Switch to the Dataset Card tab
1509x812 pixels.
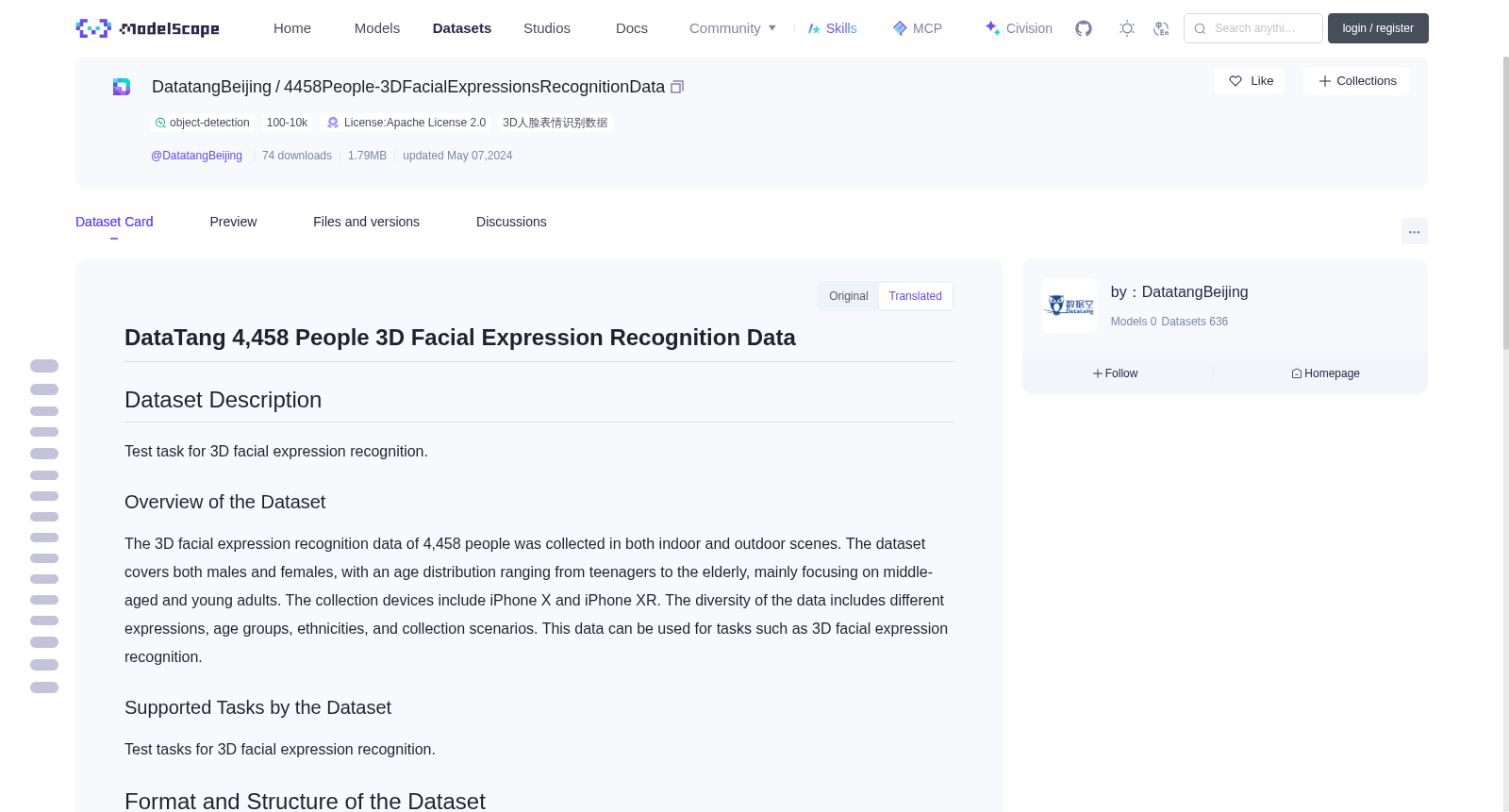pyautogui.click(x=114, y=222)
